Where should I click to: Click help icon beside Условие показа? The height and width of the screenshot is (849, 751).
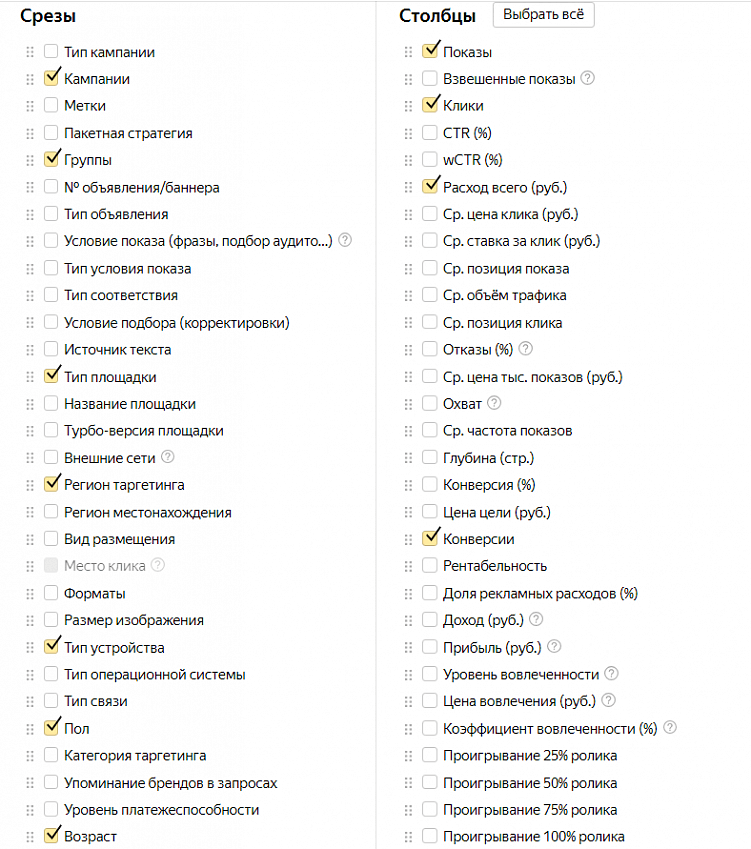tap(345, 240)
